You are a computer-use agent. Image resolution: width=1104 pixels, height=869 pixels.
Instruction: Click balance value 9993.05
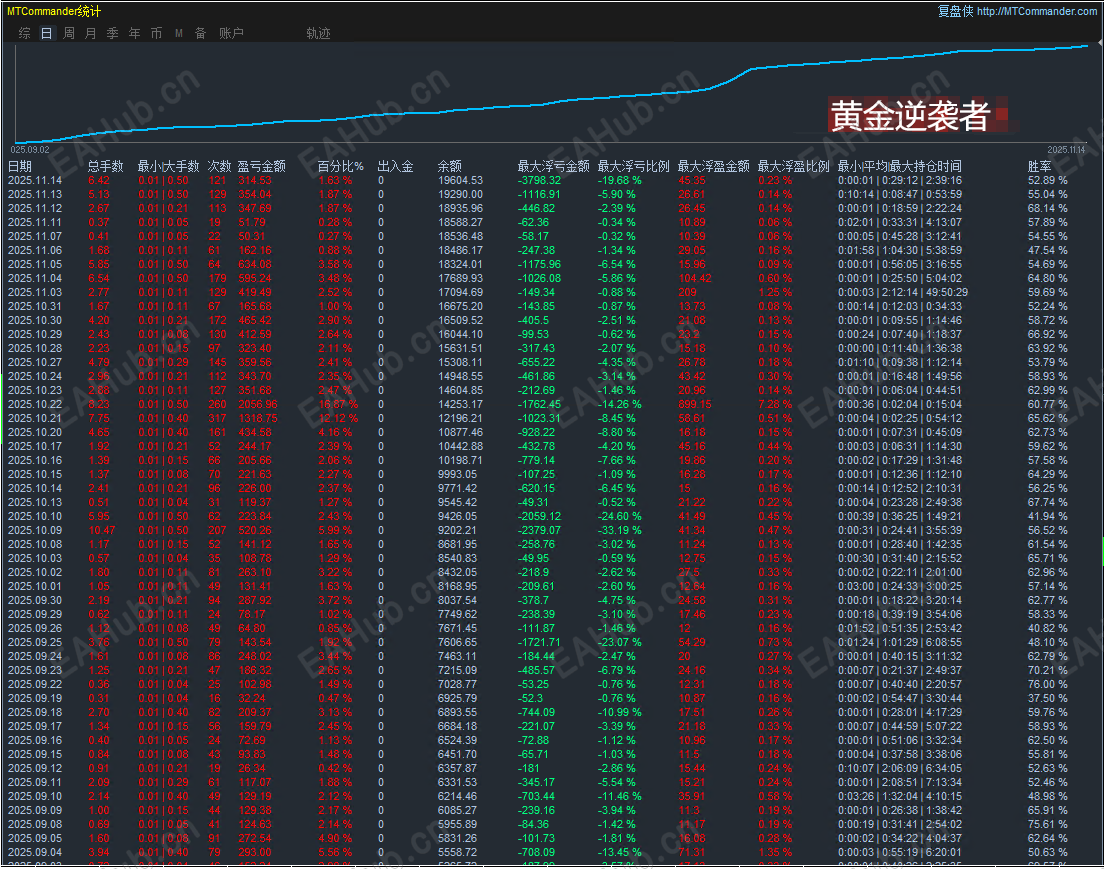[458, 475]
